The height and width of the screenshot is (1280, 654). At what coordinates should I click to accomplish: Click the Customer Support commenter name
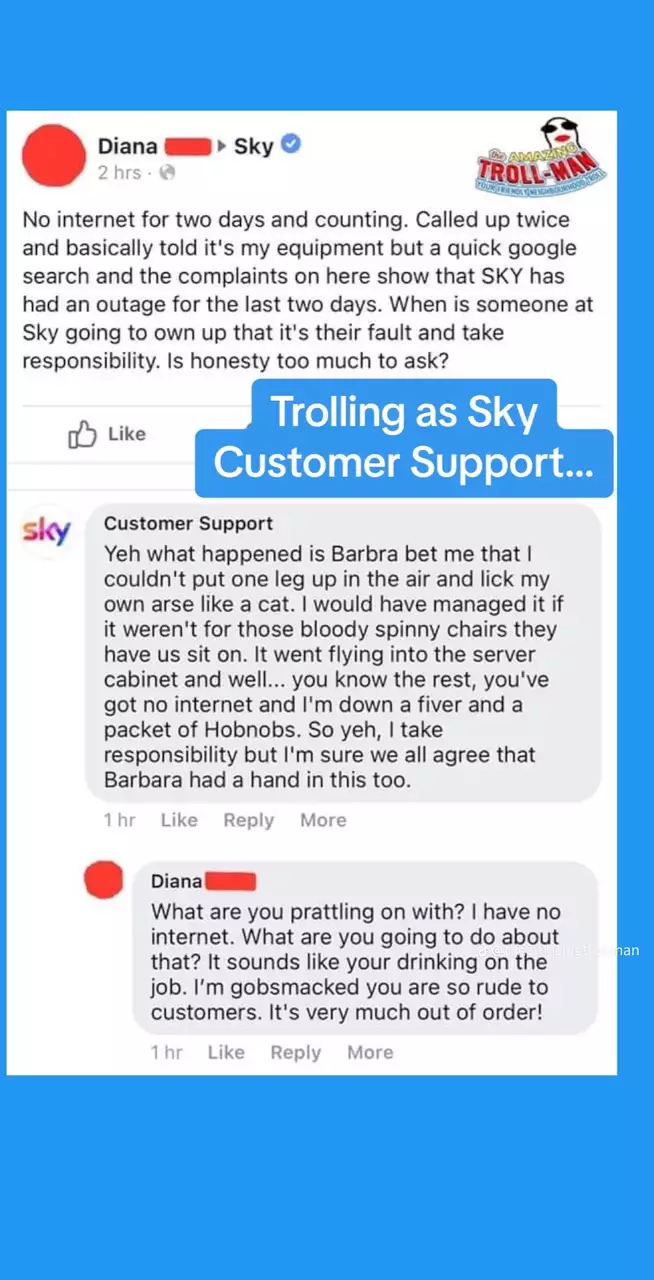188,523
